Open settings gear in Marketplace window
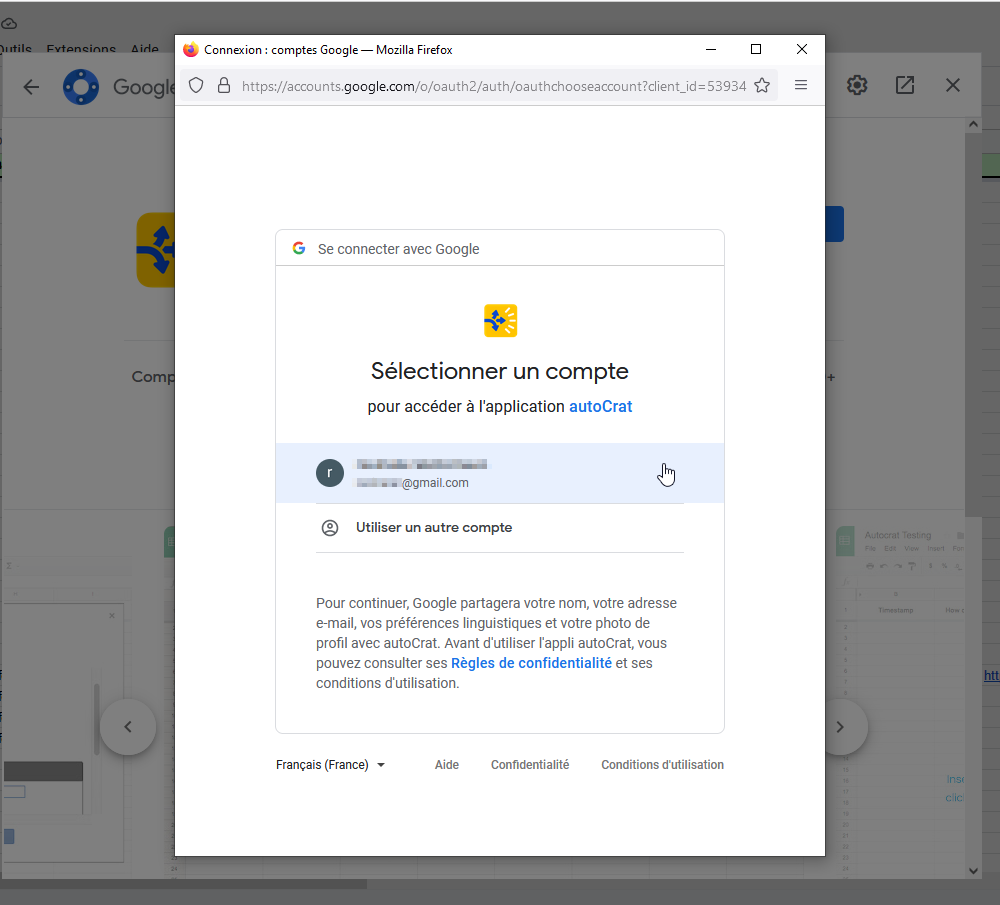This screenshot has width=1000, height=905. tap(857, 85)
